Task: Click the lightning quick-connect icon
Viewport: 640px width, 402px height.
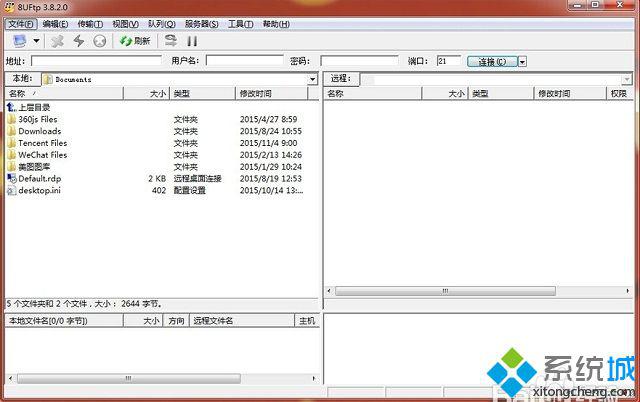Action: point(78,41)
